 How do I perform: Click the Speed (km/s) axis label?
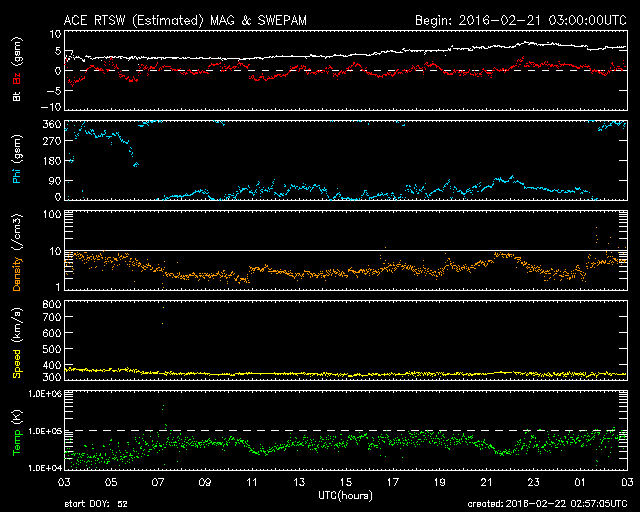pos(16,342)
